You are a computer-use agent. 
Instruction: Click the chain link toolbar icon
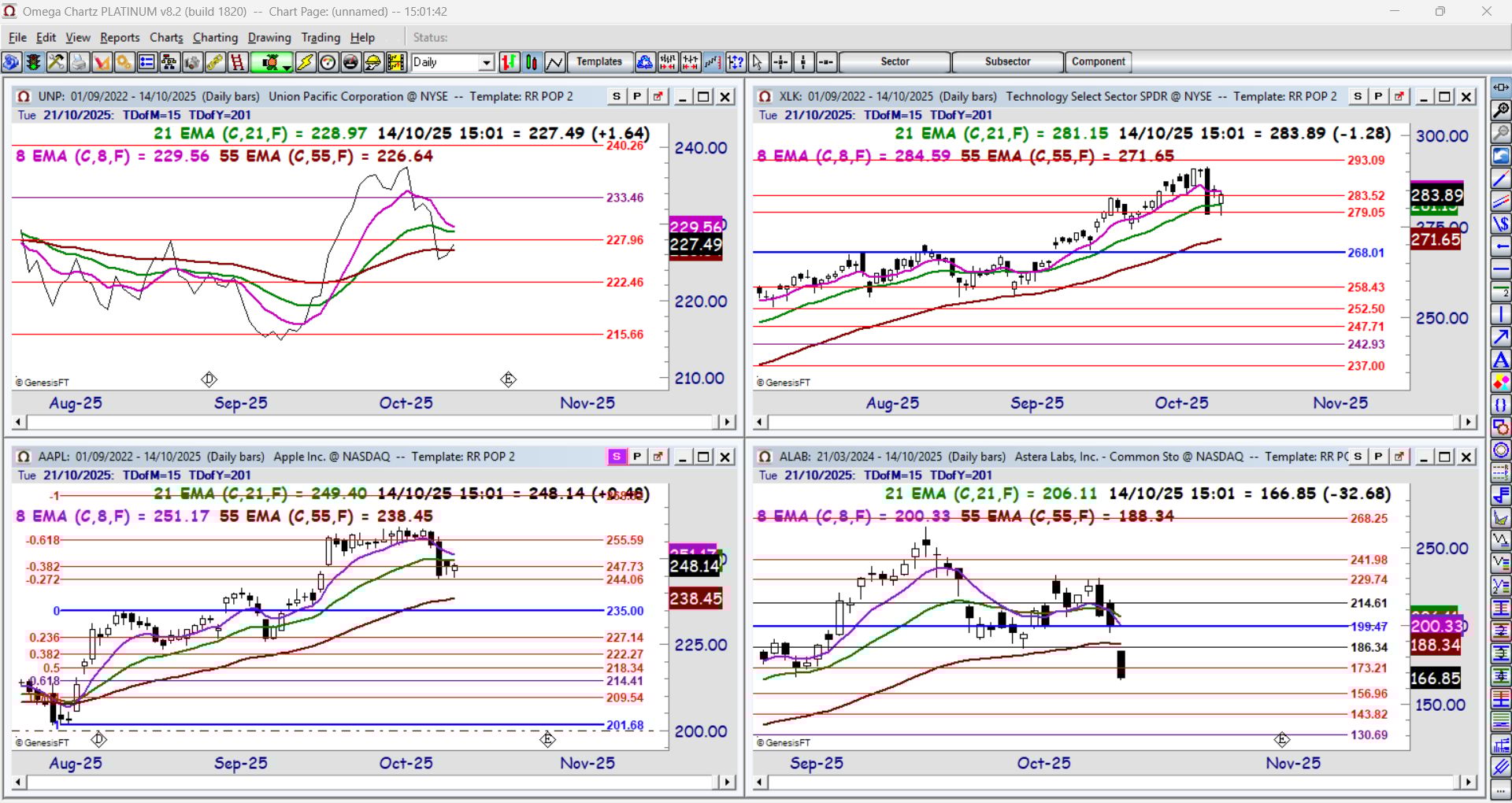[215, 62]
